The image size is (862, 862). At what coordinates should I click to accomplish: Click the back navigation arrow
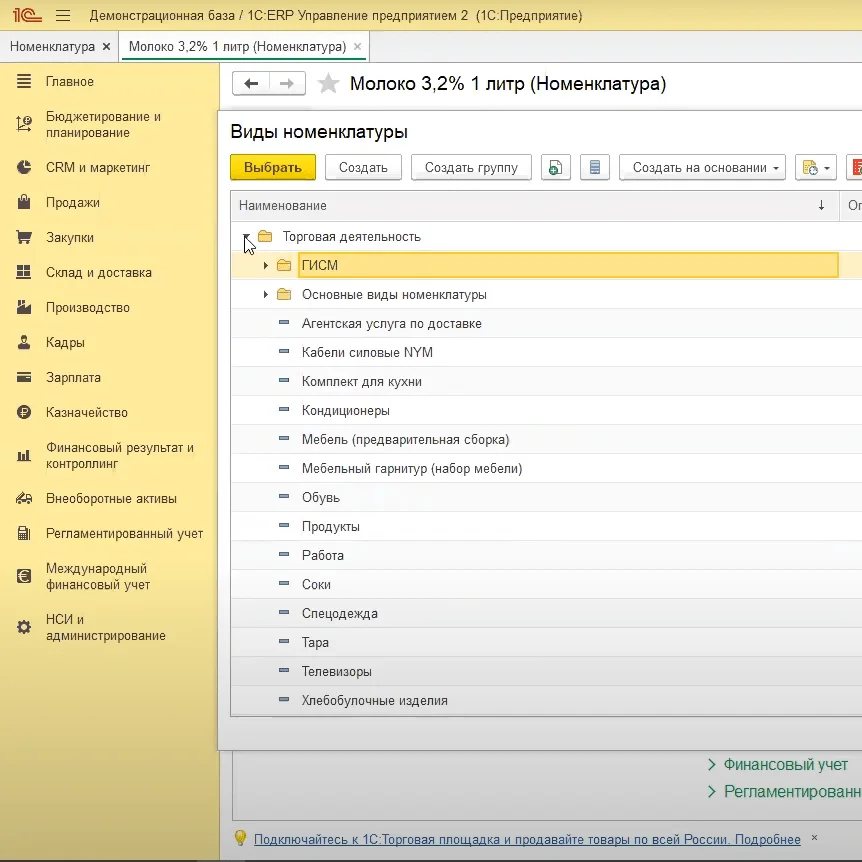(251, 84)
